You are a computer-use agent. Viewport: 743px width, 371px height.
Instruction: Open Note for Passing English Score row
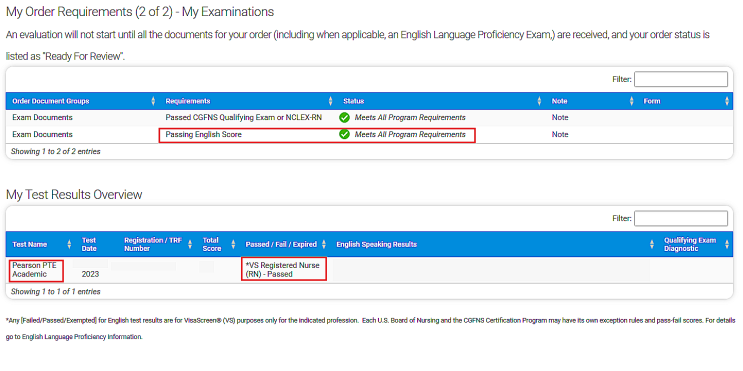(560, 135)
